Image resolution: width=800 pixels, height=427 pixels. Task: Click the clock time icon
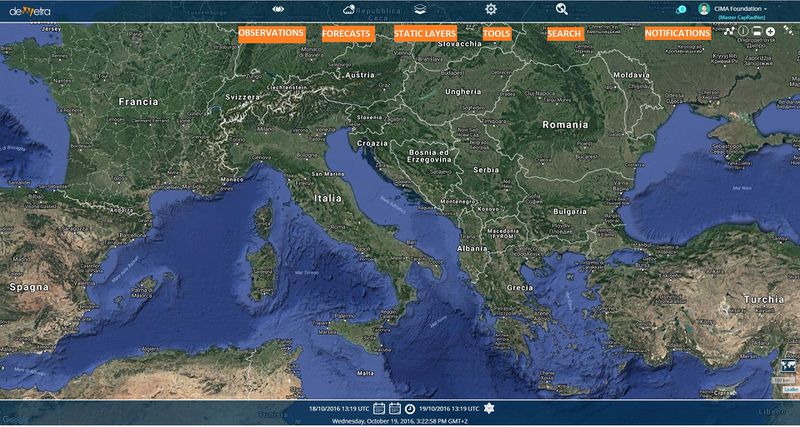410,409
